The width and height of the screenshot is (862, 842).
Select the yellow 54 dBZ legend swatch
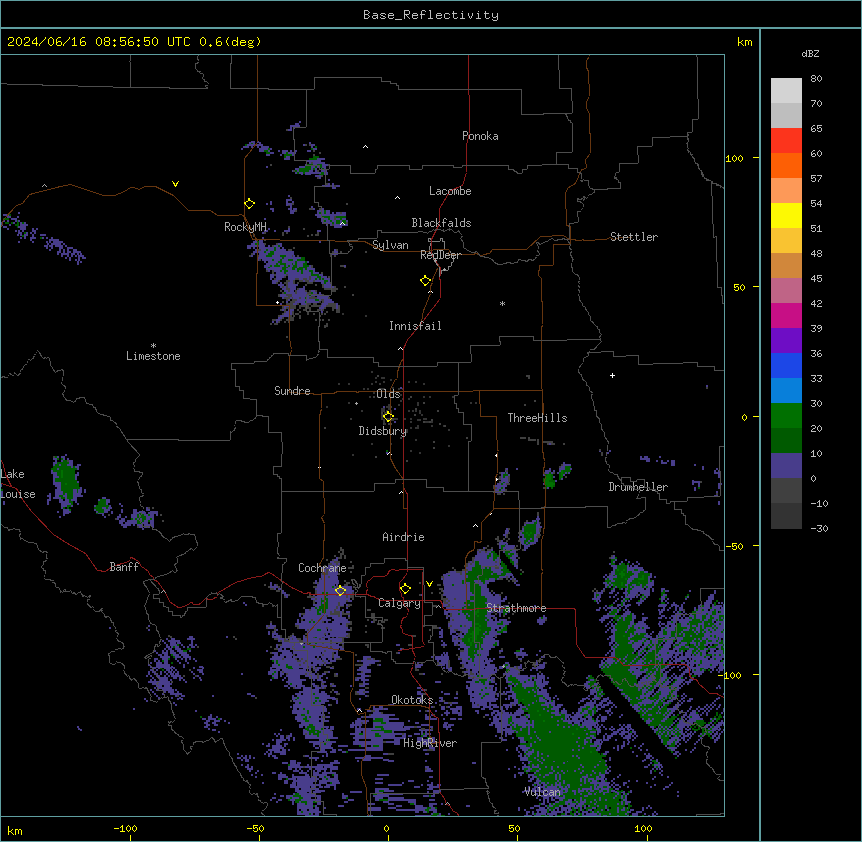click(786, 215)
